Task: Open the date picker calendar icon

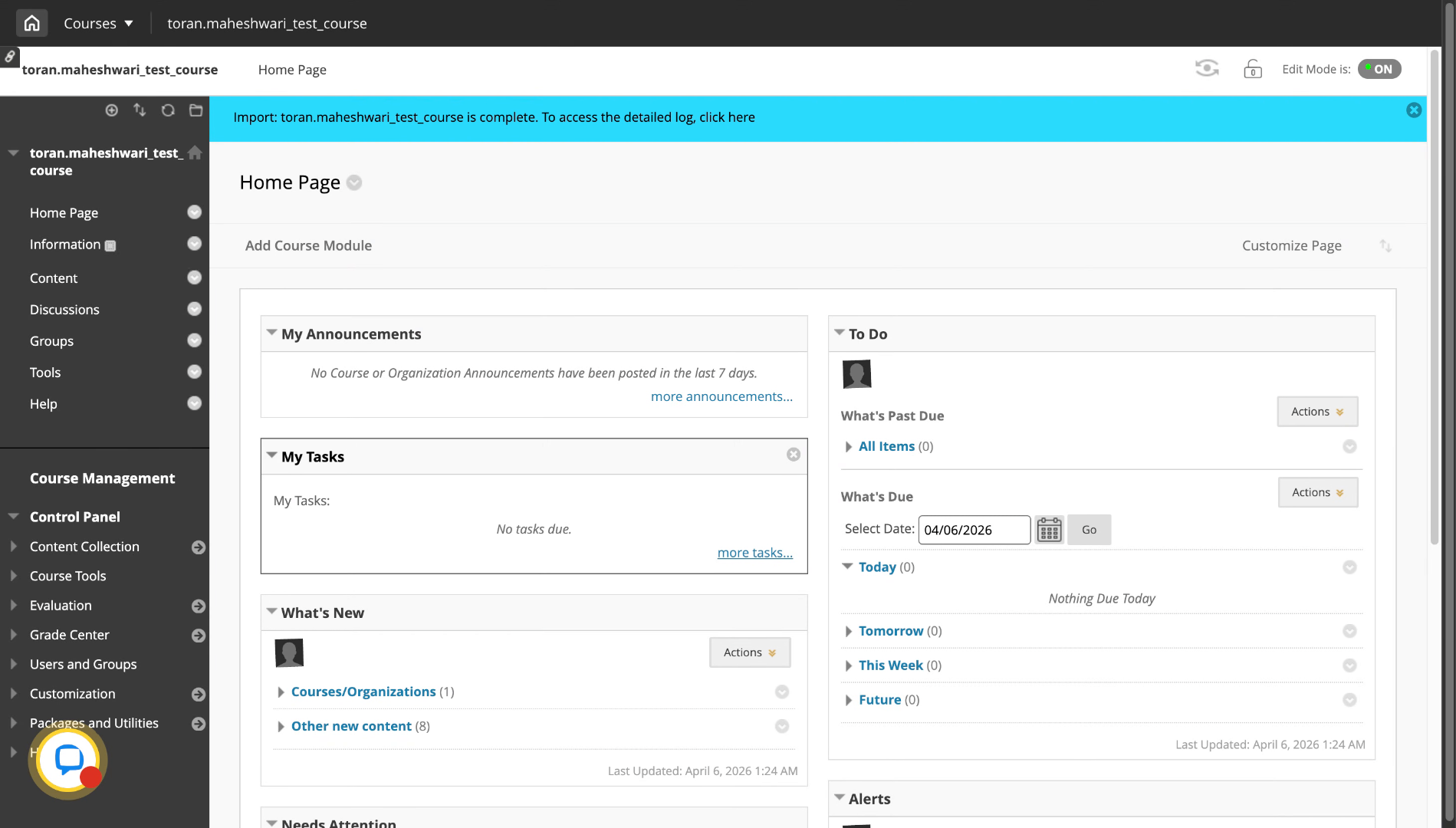Action: point(1049,530)
